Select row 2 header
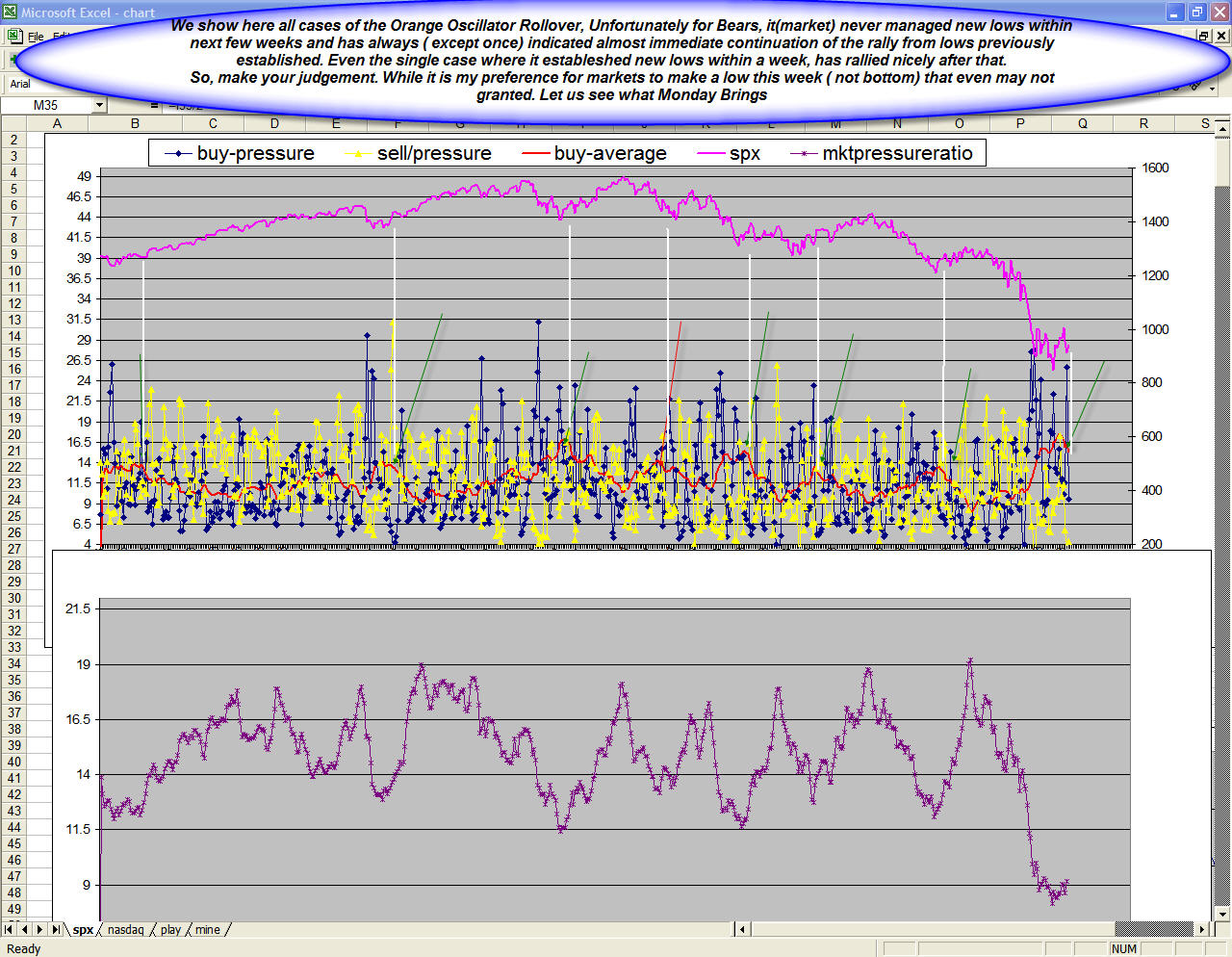The width and height of the screenshot is (1232, 957). pyautogui.click(x=13, y=140)
